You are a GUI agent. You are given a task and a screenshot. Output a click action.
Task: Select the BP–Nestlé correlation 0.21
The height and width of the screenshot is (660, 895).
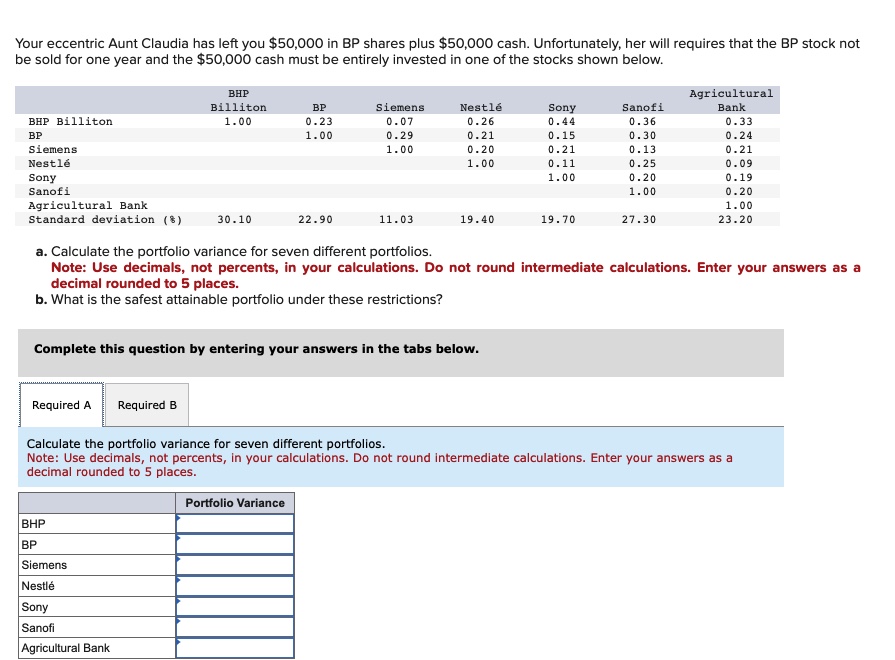(481, 136)
